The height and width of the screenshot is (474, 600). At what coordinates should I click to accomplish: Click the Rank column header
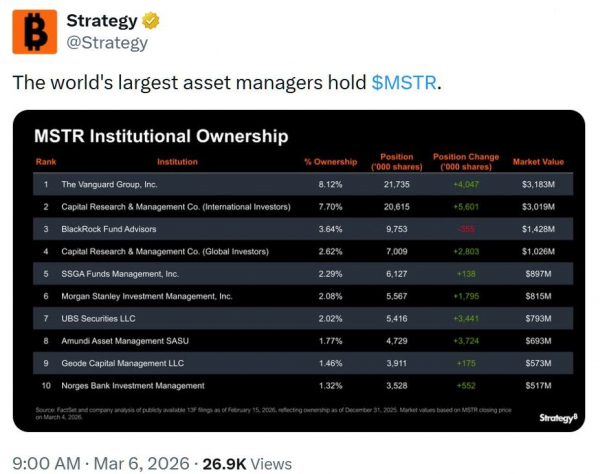coord(46,162)
